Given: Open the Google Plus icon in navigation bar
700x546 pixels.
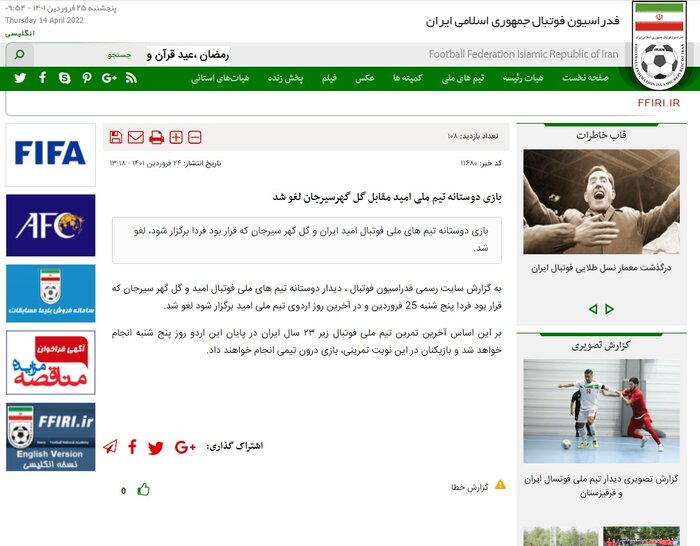Looking at the screenshot, I should click(x=109, y=78).
